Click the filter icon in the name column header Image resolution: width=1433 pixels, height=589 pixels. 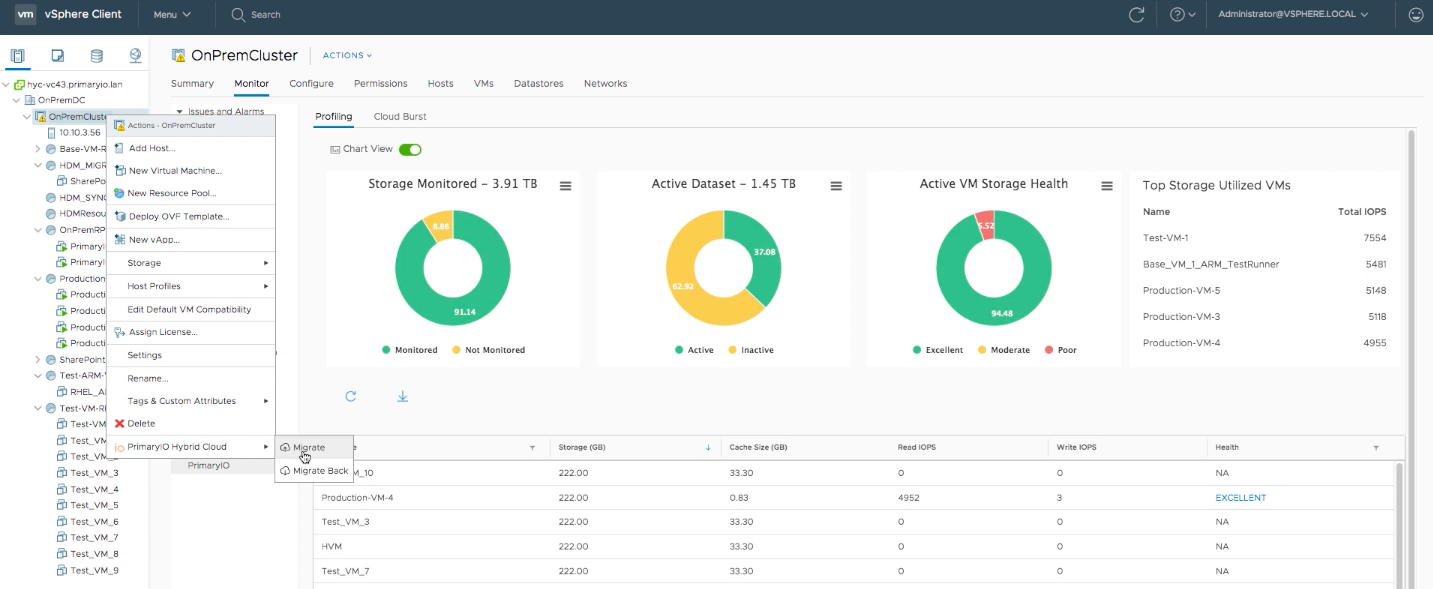point(532,448)
